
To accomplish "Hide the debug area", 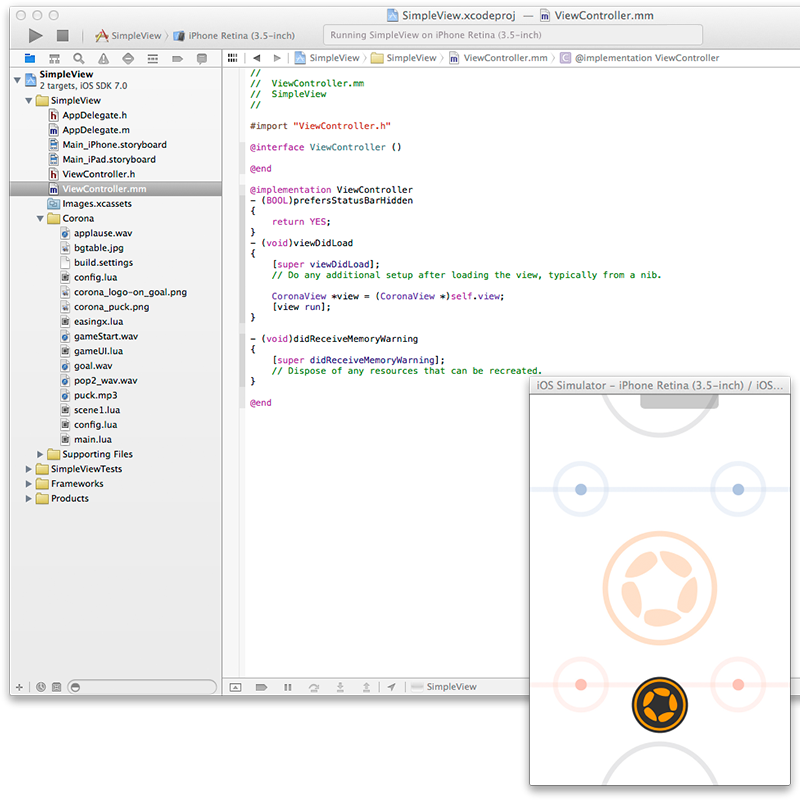I will pos(235,687).
